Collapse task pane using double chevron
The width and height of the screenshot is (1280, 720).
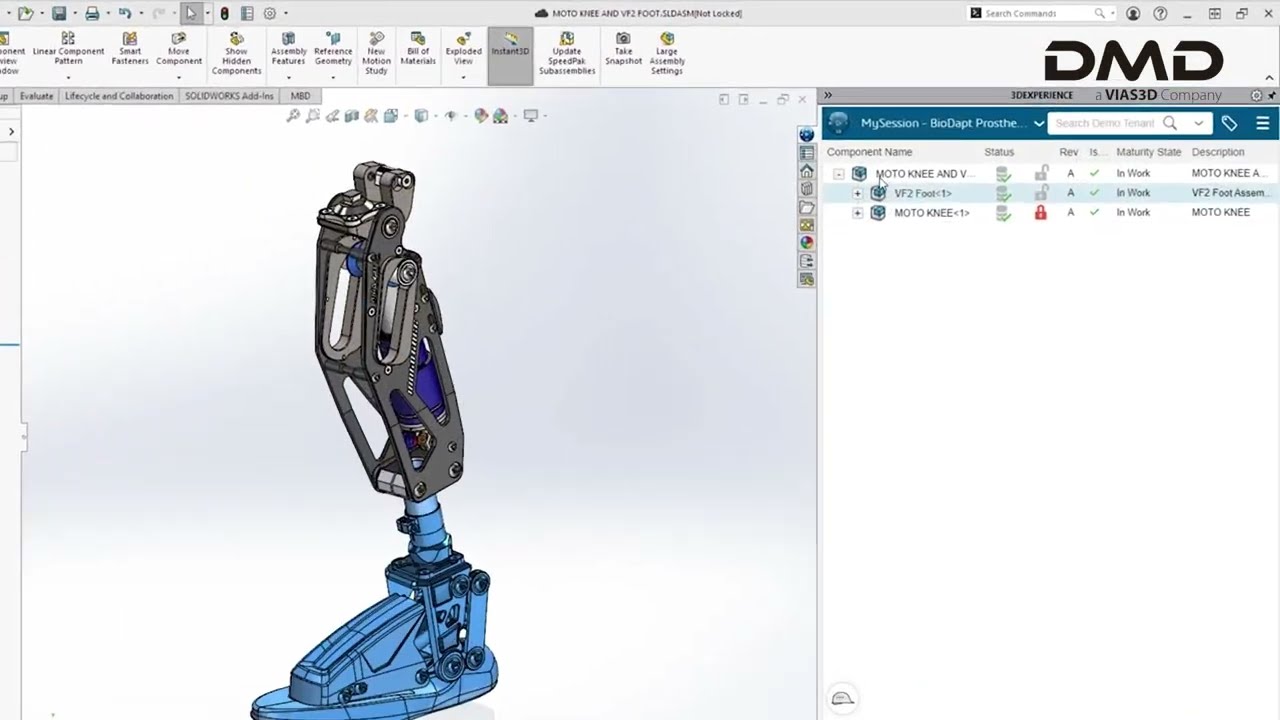pos(828,96)
